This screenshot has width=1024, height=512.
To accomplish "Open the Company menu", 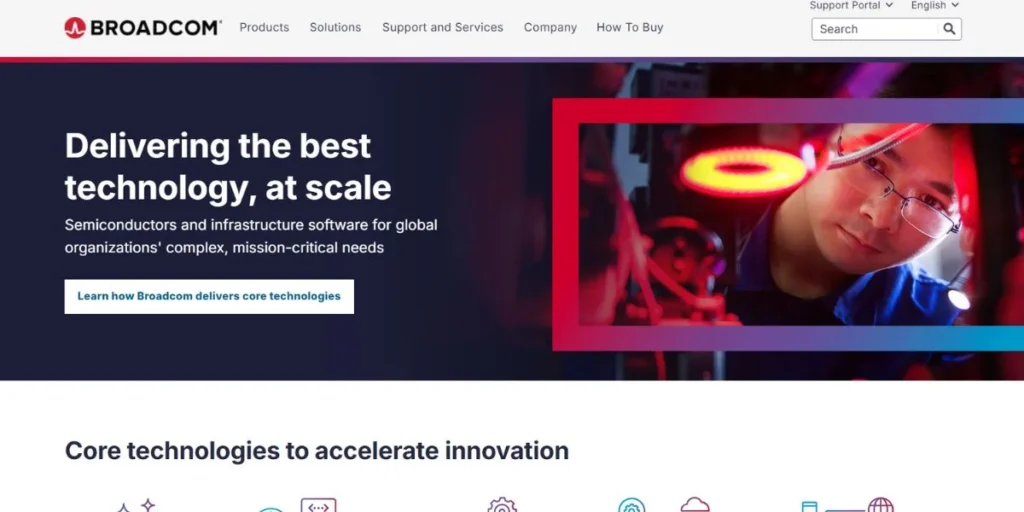I will click(x=550, y=27).
